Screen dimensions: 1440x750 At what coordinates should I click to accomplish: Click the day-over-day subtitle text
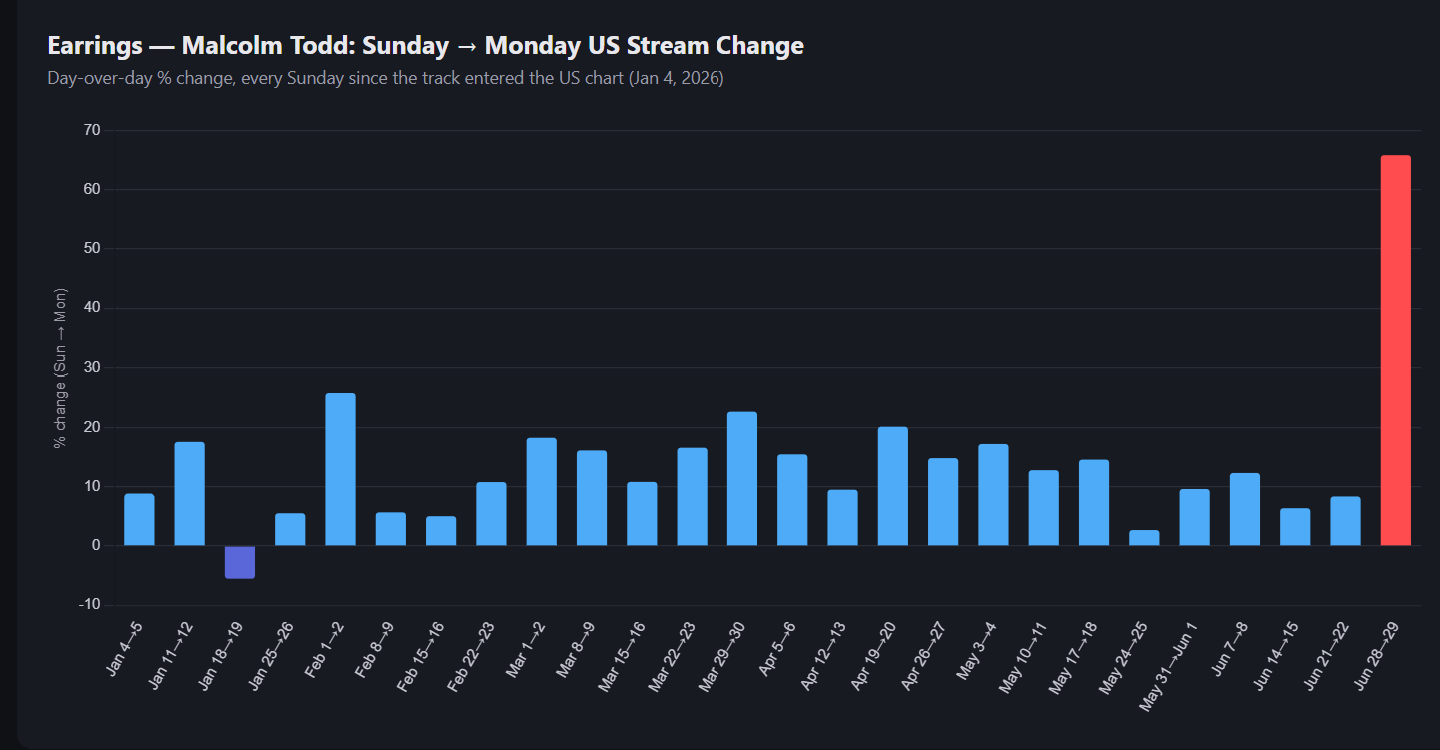[385, 78]
